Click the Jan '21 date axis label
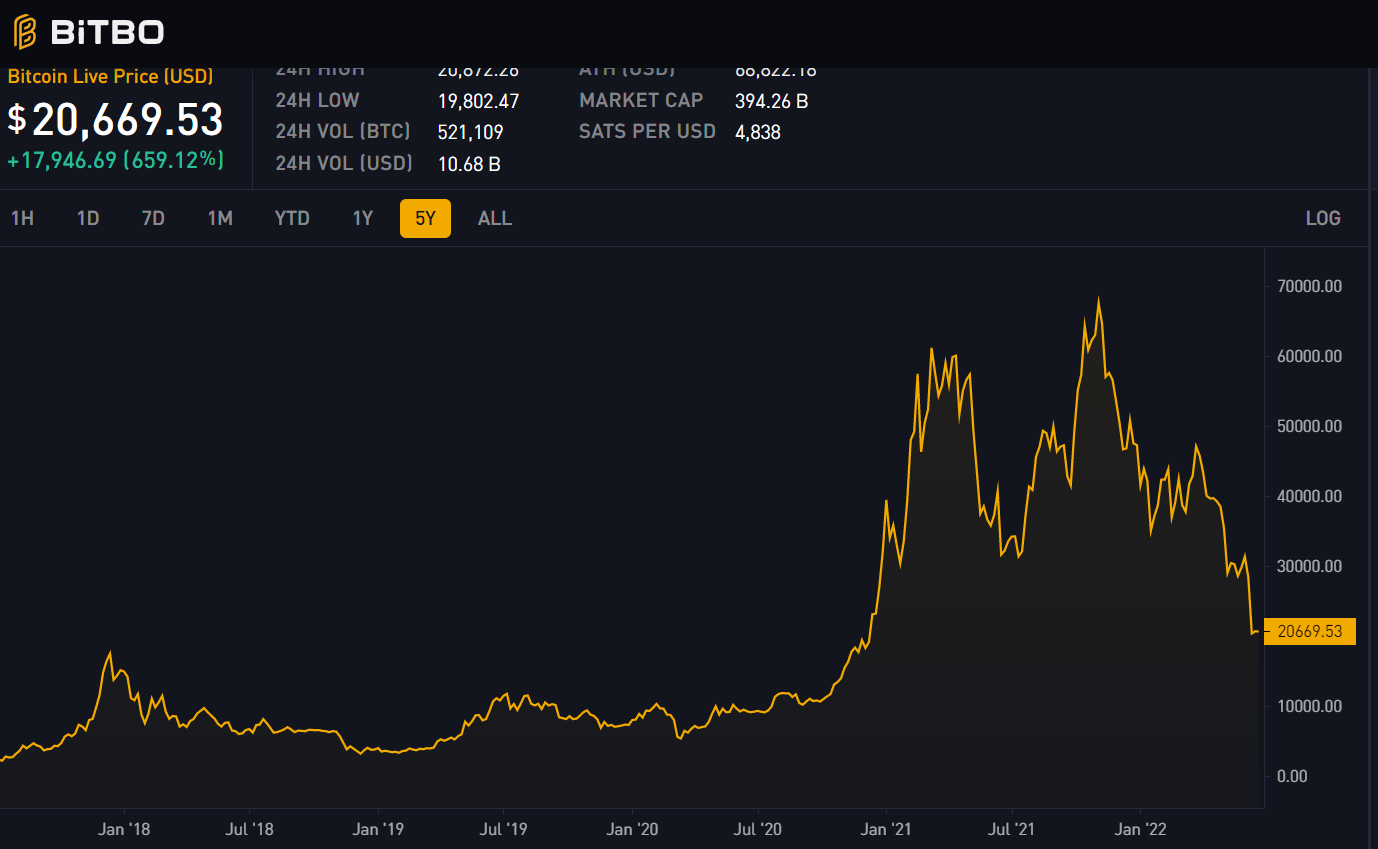The width and height of the screenshot is (1378, 849). pyautogui.click(x=886, y=829)
